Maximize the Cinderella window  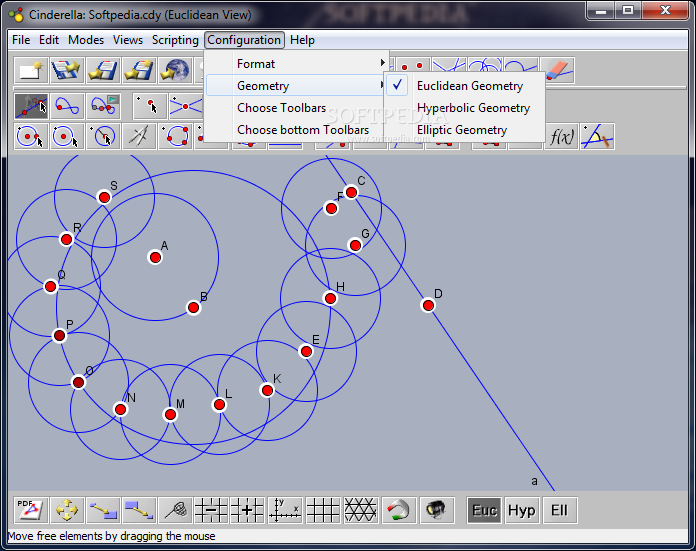click(x=628, y=11)
